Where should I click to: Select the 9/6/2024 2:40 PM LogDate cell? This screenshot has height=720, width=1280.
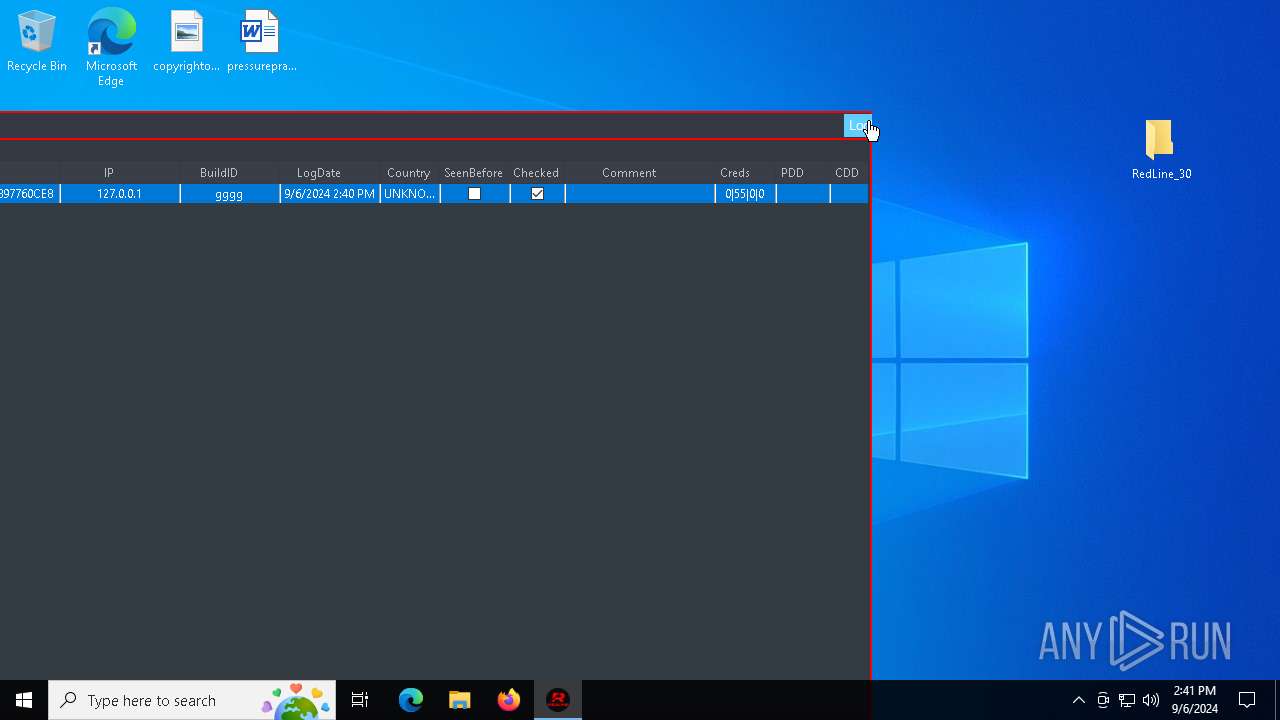point(329,194)
